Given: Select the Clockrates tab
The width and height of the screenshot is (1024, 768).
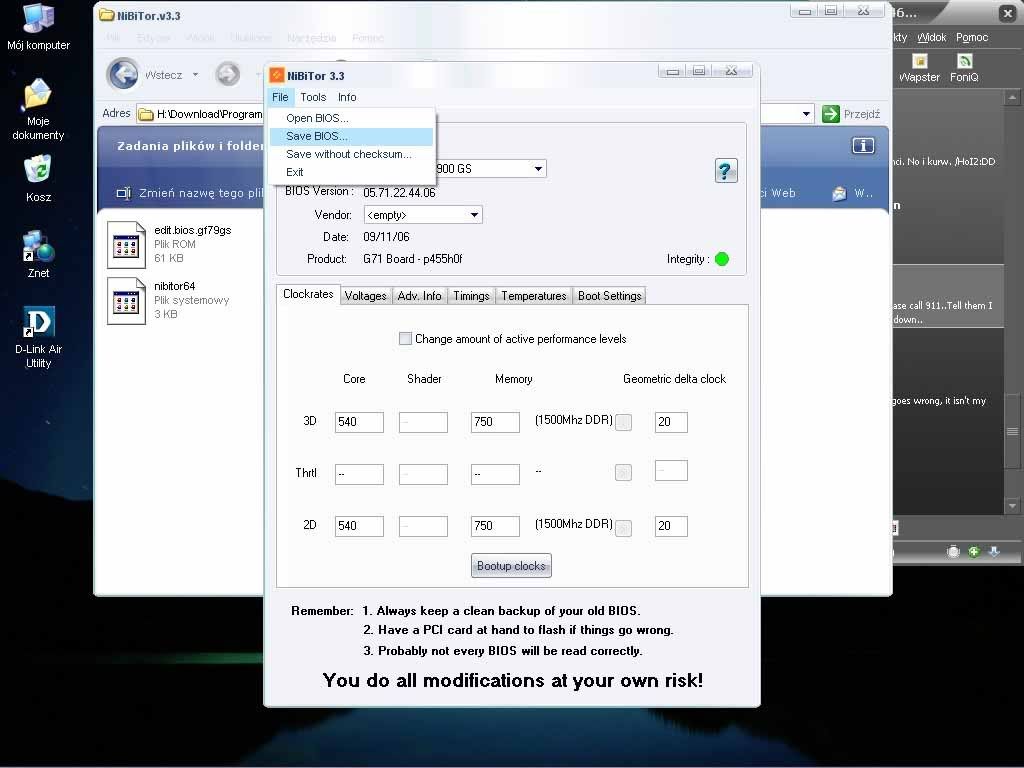Looking at the screenshot, I should pos(308,295).
